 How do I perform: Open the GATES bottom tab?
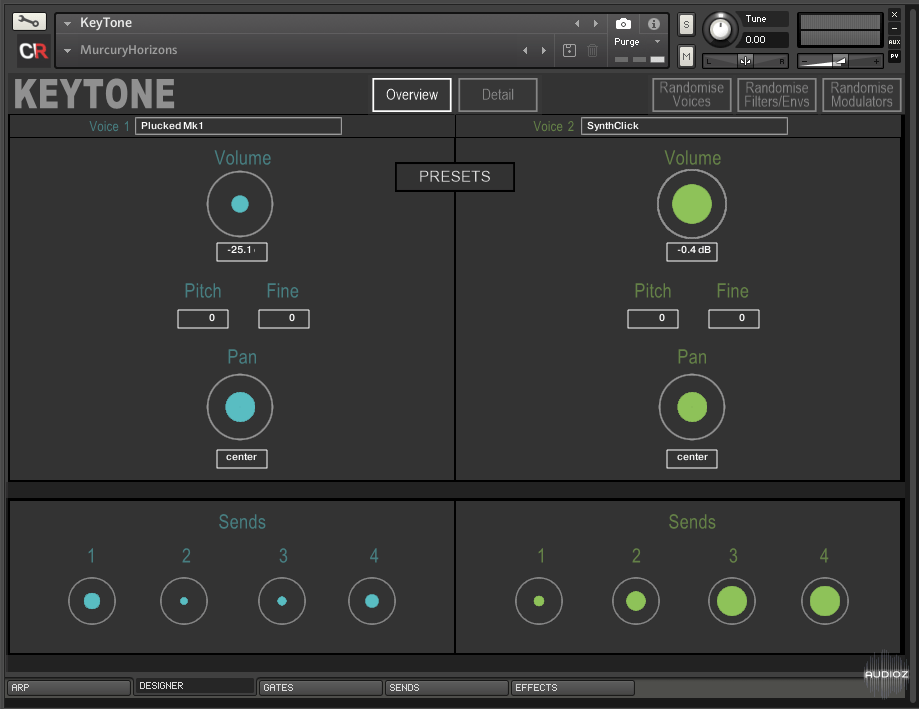[x=321, y=687]
